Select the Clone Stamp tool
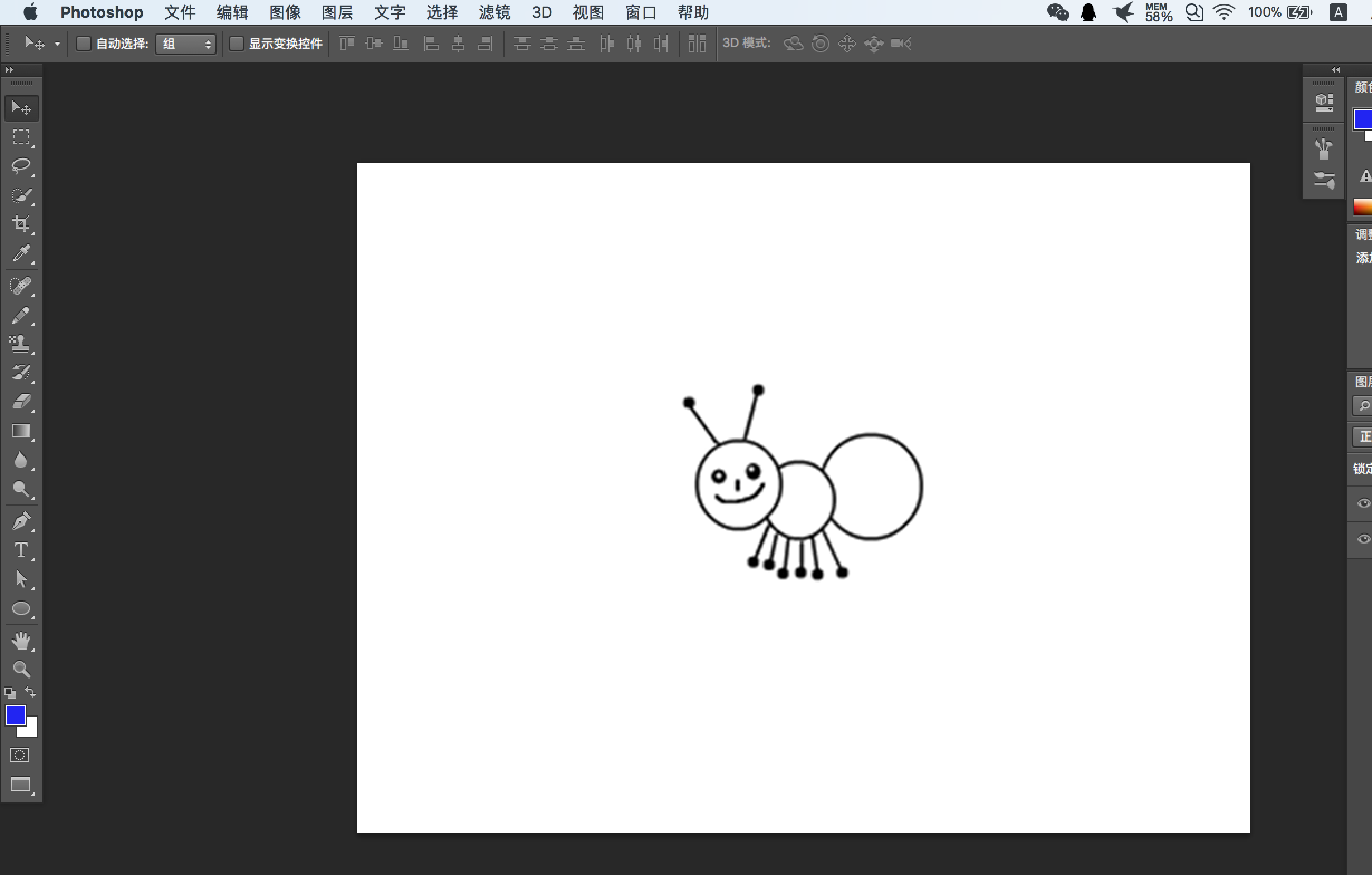 [22, 344]
